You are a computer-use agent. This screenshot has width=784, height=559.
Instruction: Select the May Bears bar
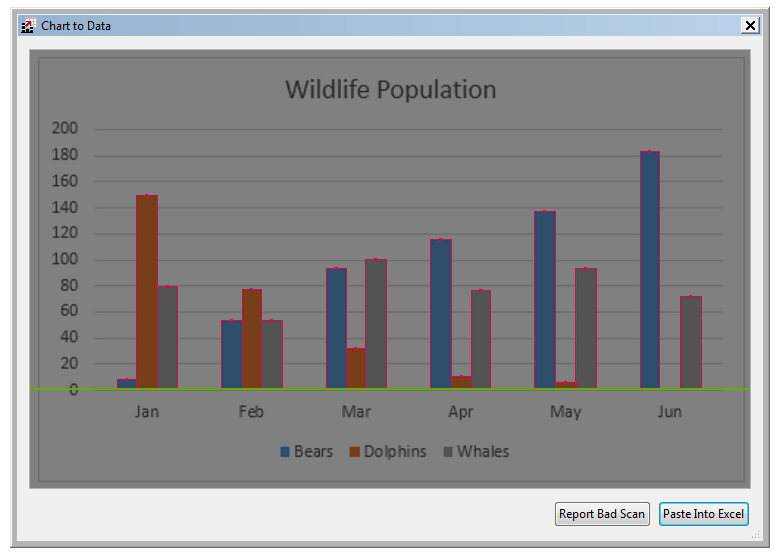click(545, 300)
